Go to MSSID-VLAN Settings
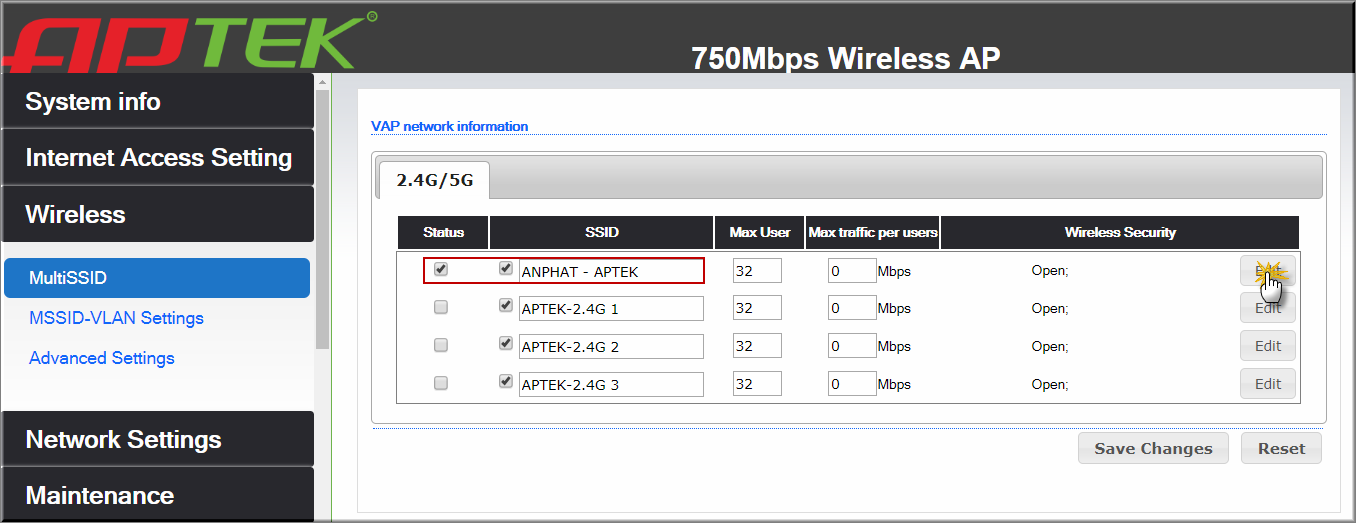Viewport: 1356px width, 523px height. (116, 318)
